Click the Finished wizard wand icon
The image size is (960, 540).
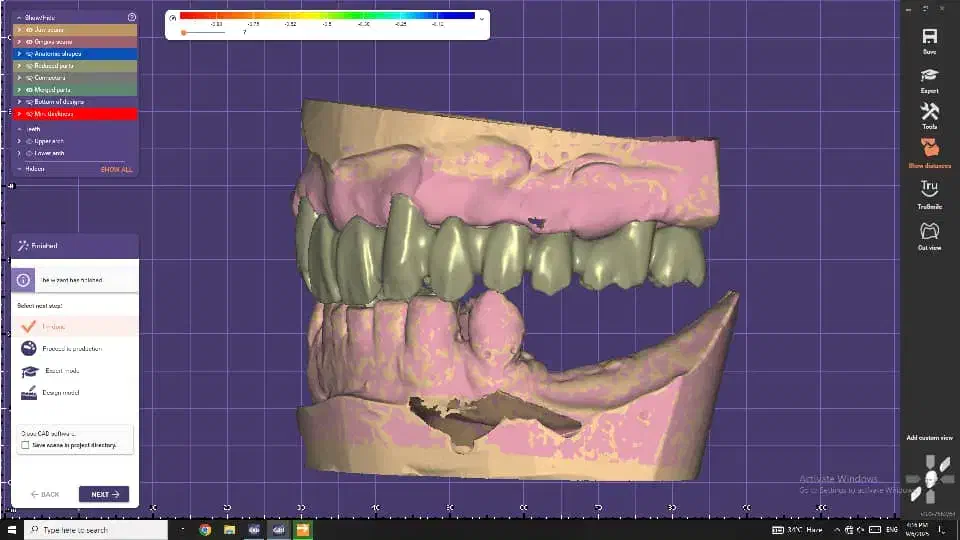coord(23,246)
